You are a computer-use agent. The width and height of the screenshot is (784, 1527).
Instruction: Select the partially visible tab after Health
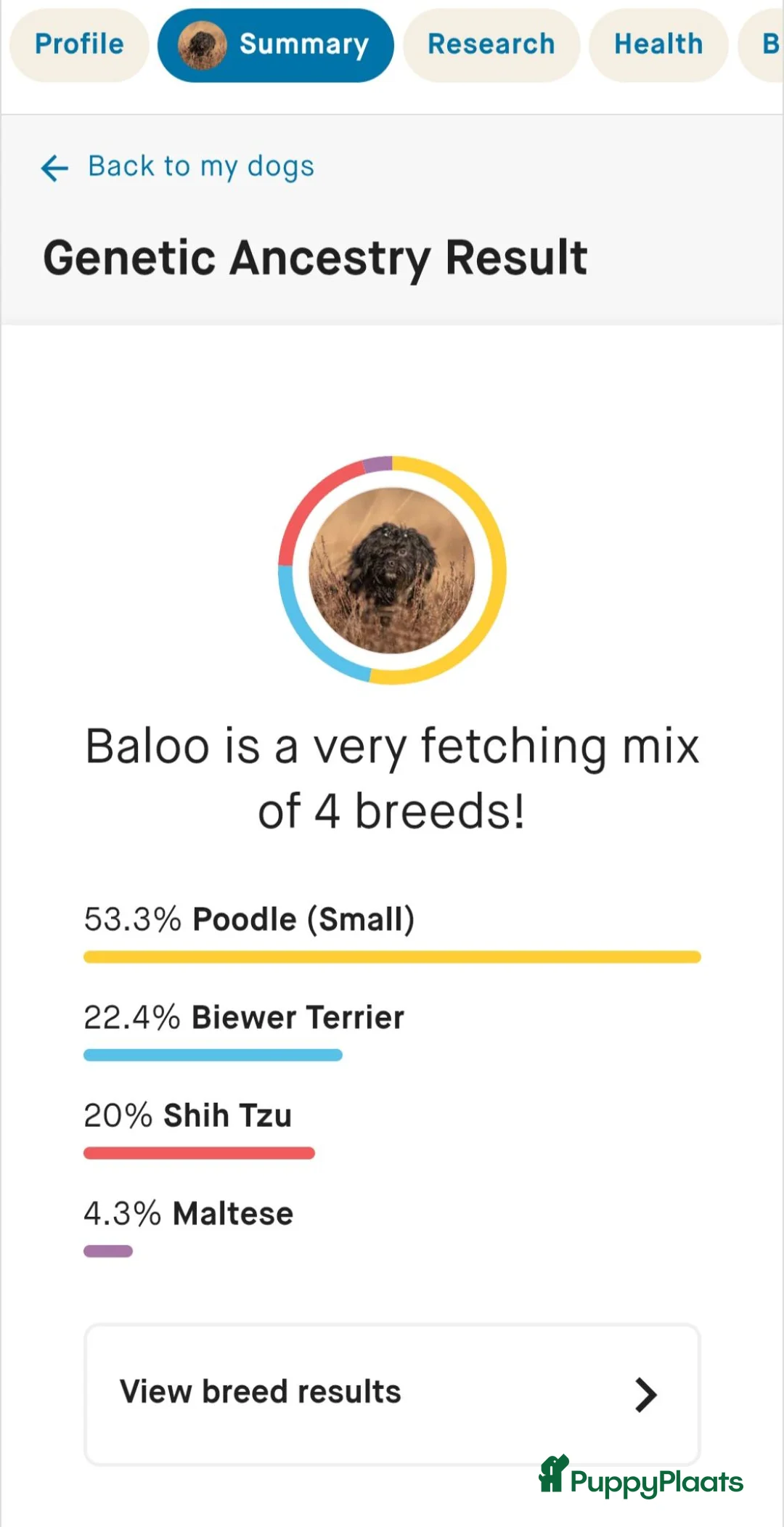762,45
